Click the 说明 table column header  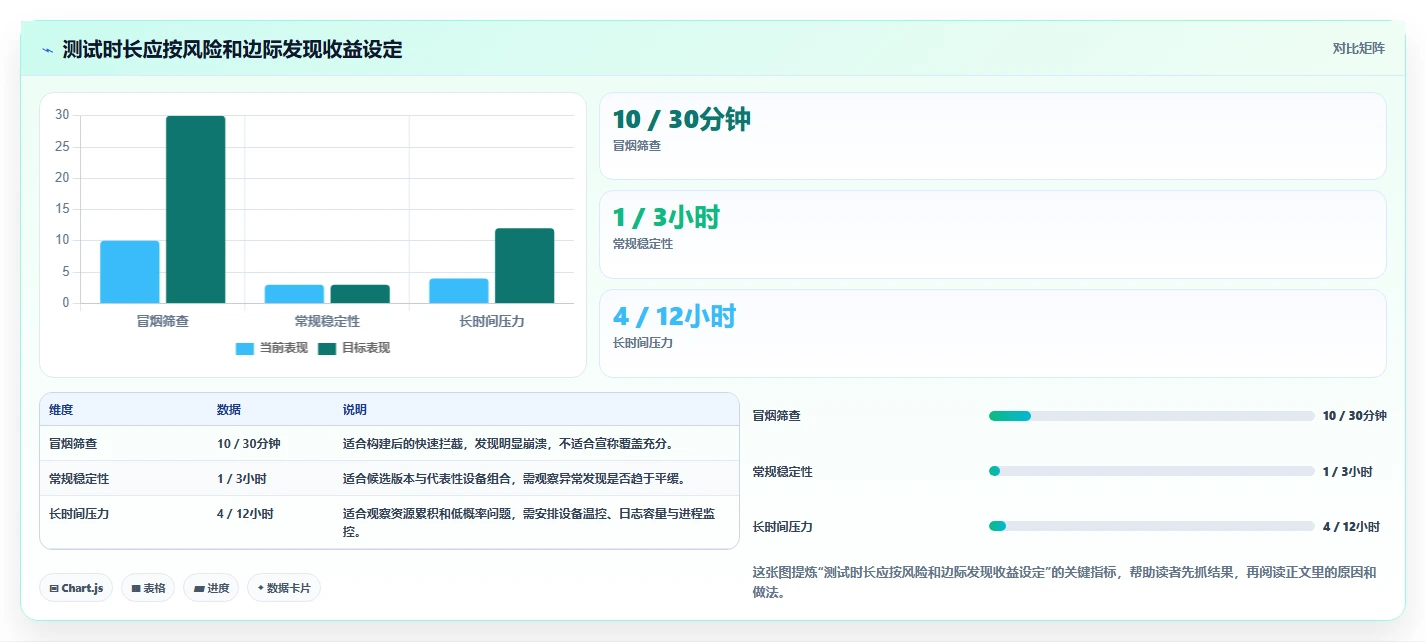tap(355, 410)
